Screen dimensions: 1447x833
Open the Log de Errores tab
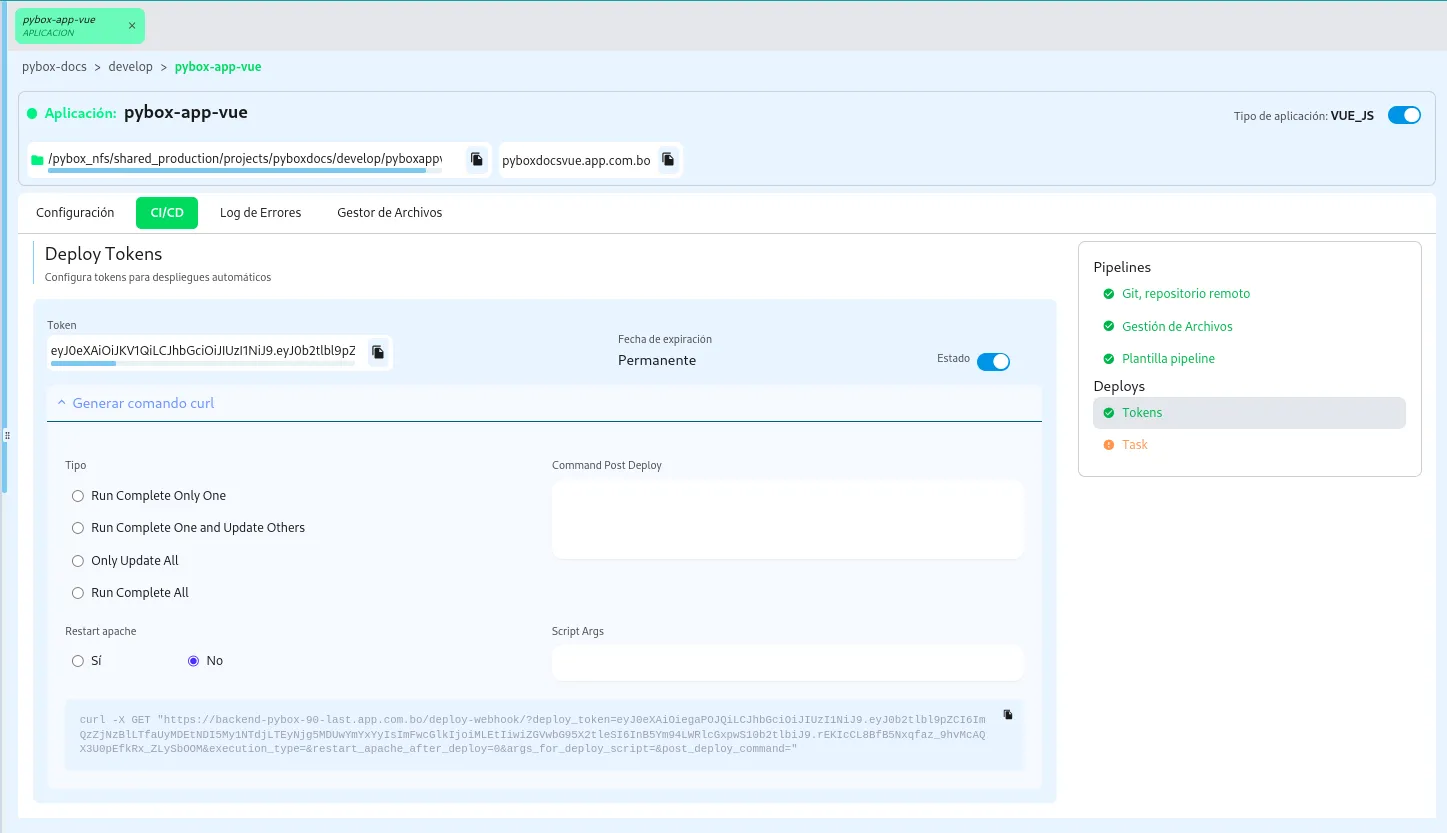pos(260,213)
